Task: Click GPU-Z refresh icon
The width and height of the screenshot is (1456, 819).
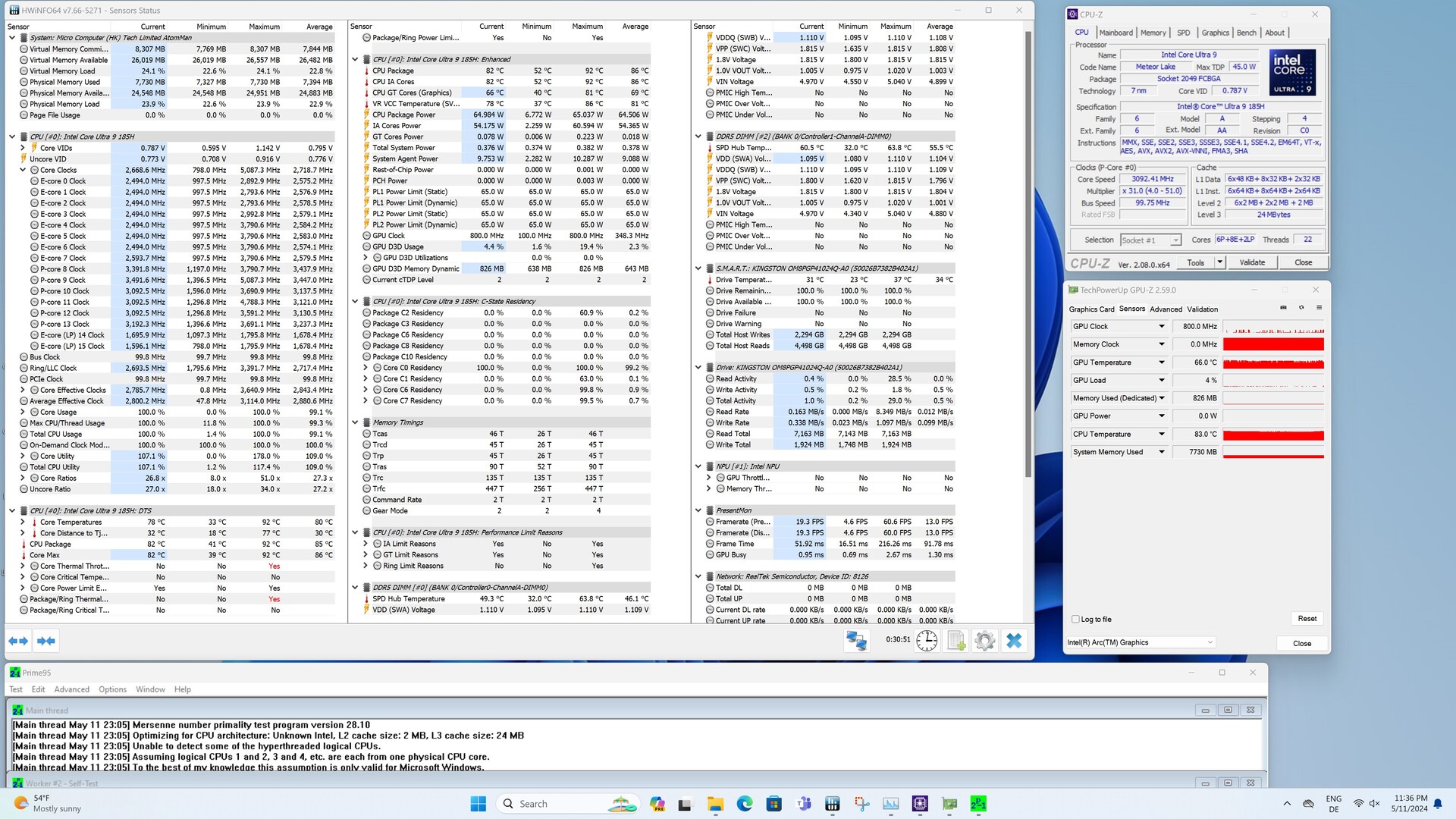Action: tap(1301, 308)
